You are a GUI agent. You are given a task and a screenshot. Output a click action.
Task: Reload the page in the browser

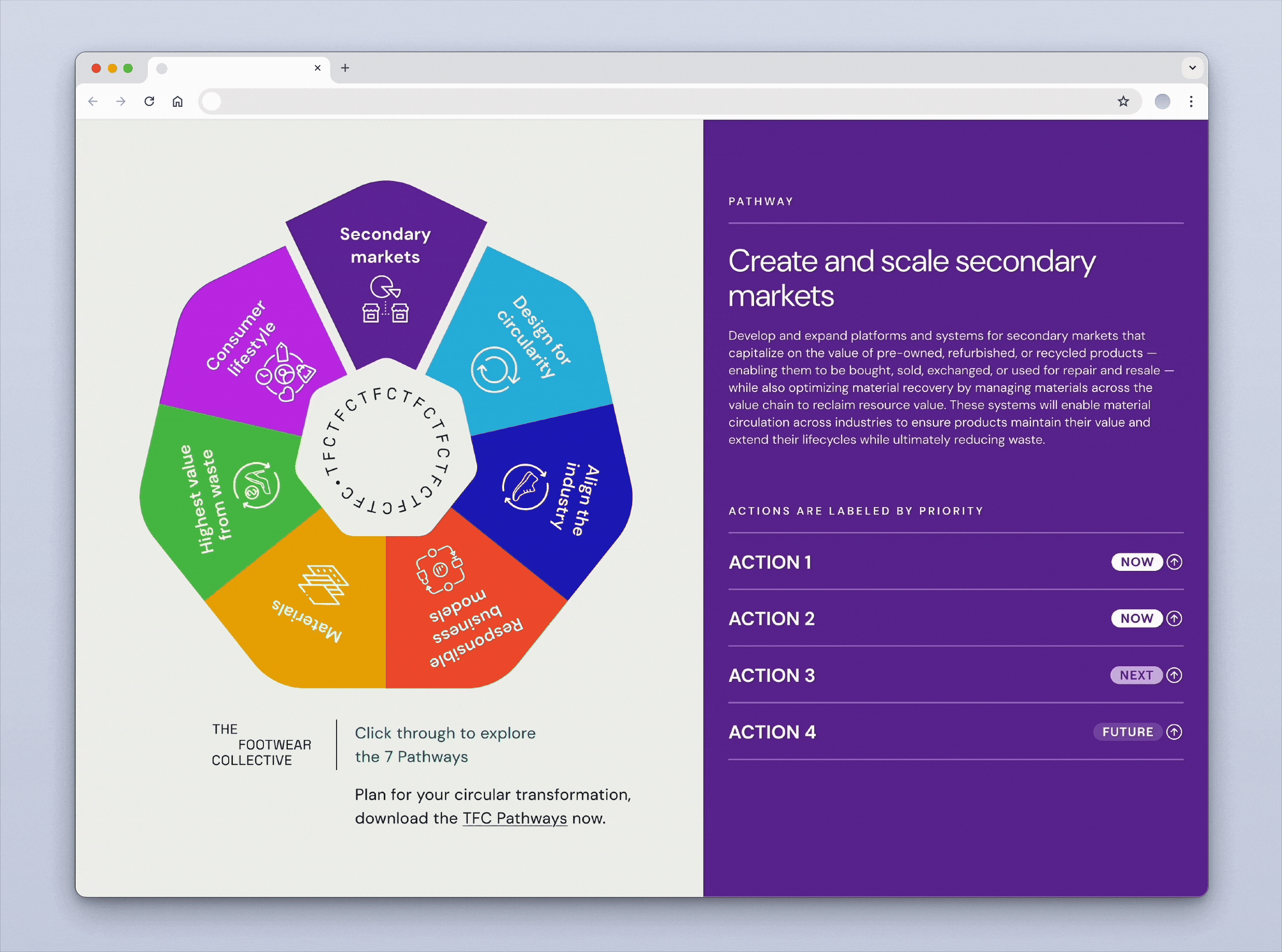pyautogui.click(x=149, y=102)
